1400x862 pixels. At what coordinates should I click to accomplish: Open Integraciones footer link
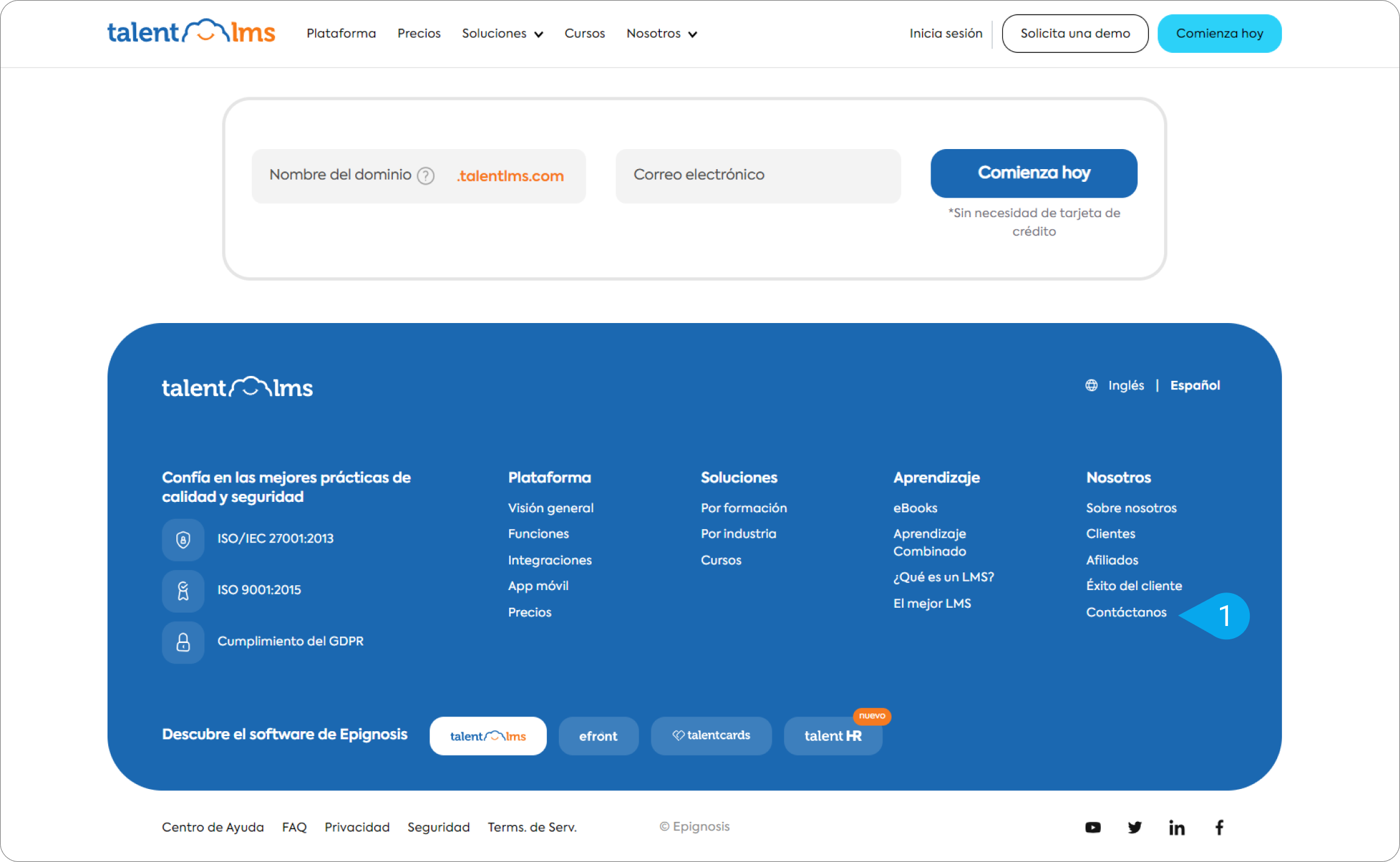point(550,560)
